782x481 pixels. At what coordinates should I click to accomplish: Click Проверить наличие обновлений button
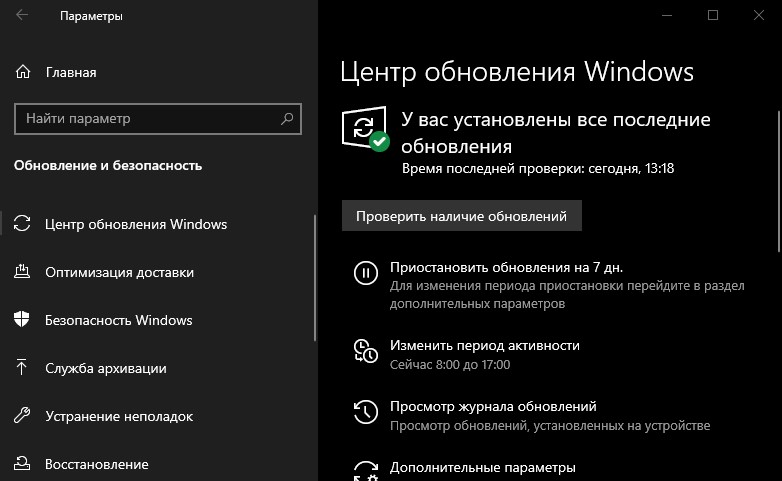tap(462, 216)
